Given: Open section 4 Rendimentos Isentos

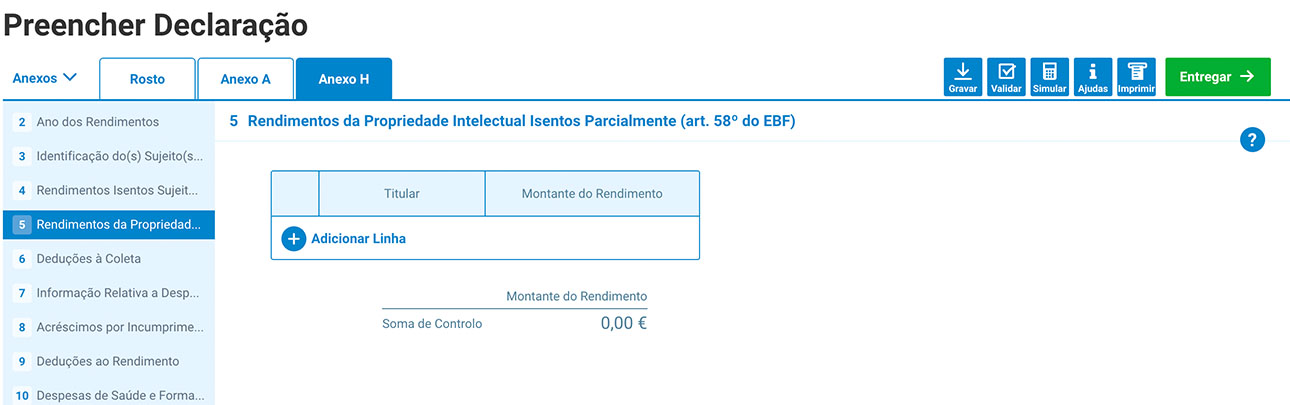Looking at the screenshot, I should [118, 190].
